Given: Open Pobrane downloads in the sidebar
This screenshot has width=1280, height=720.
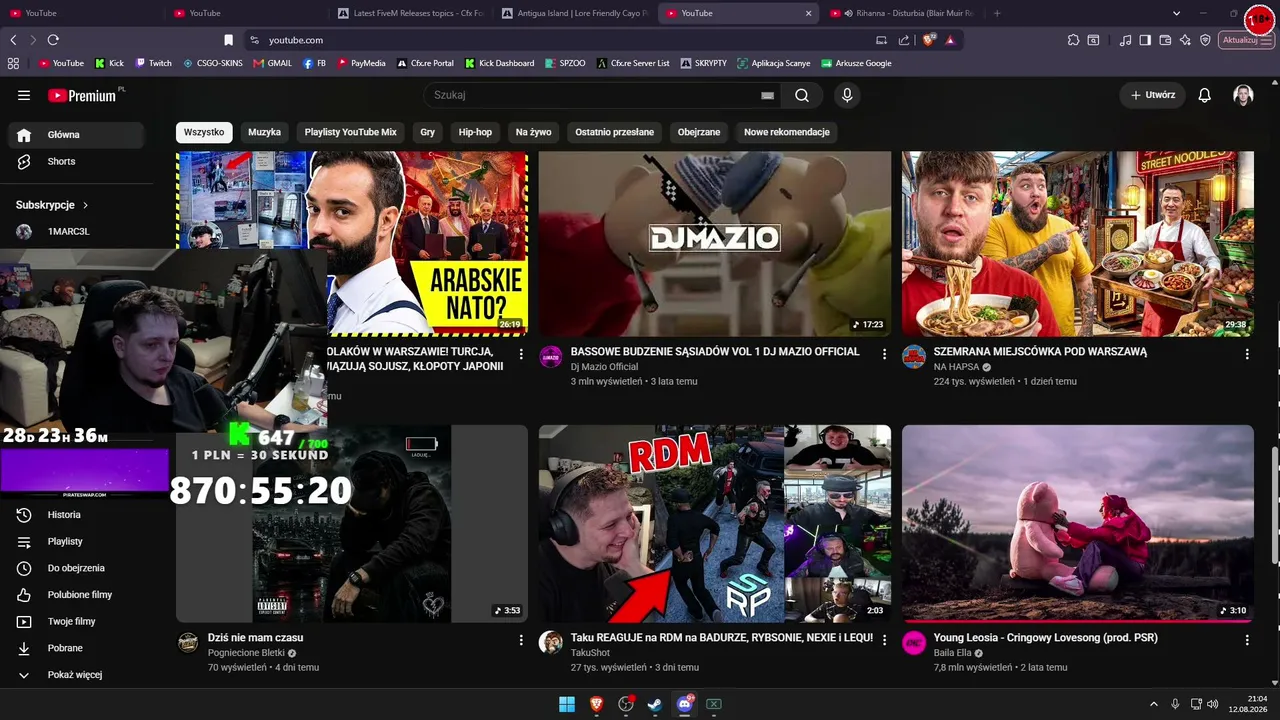Looking at the screenshot, I should 76,648.
